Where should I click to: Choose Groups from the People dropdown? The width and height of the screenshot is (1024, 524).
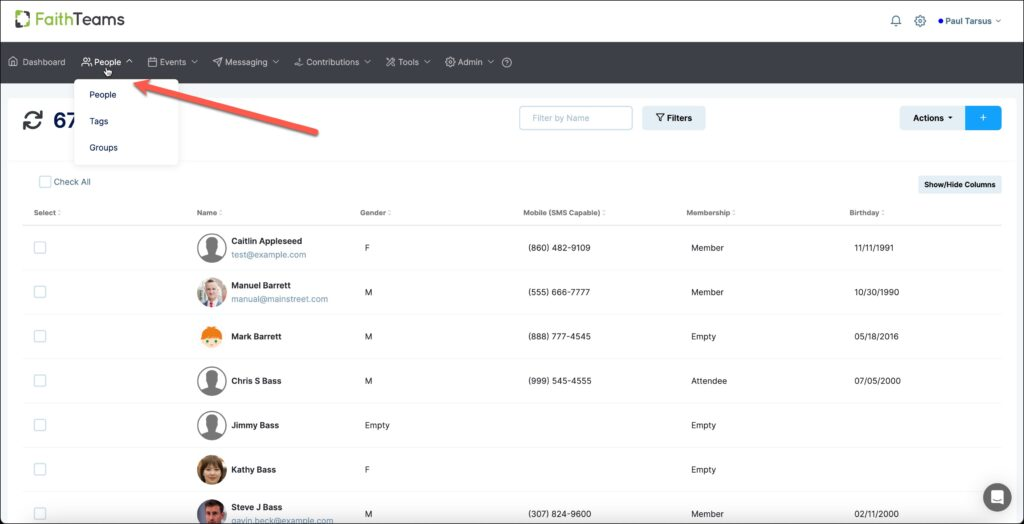coord(103,148)
